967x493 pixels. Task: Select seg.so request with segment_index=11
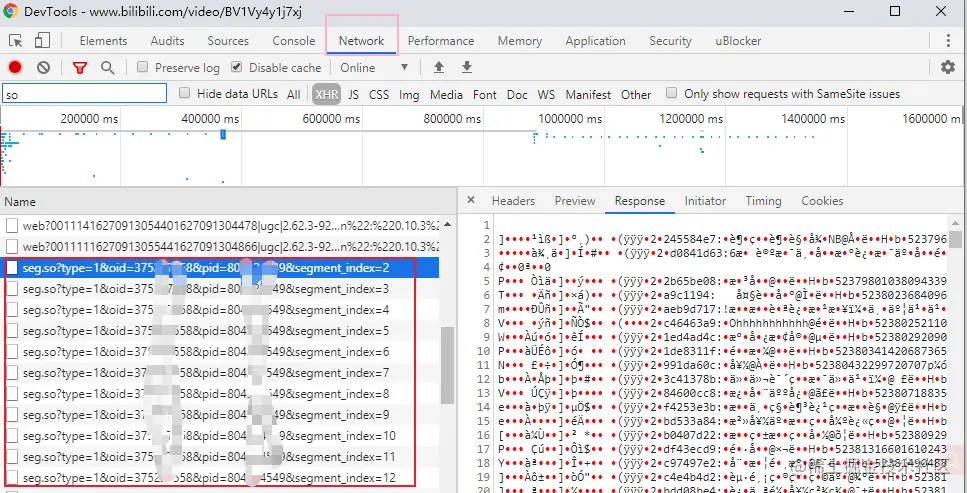click(222, 457)
